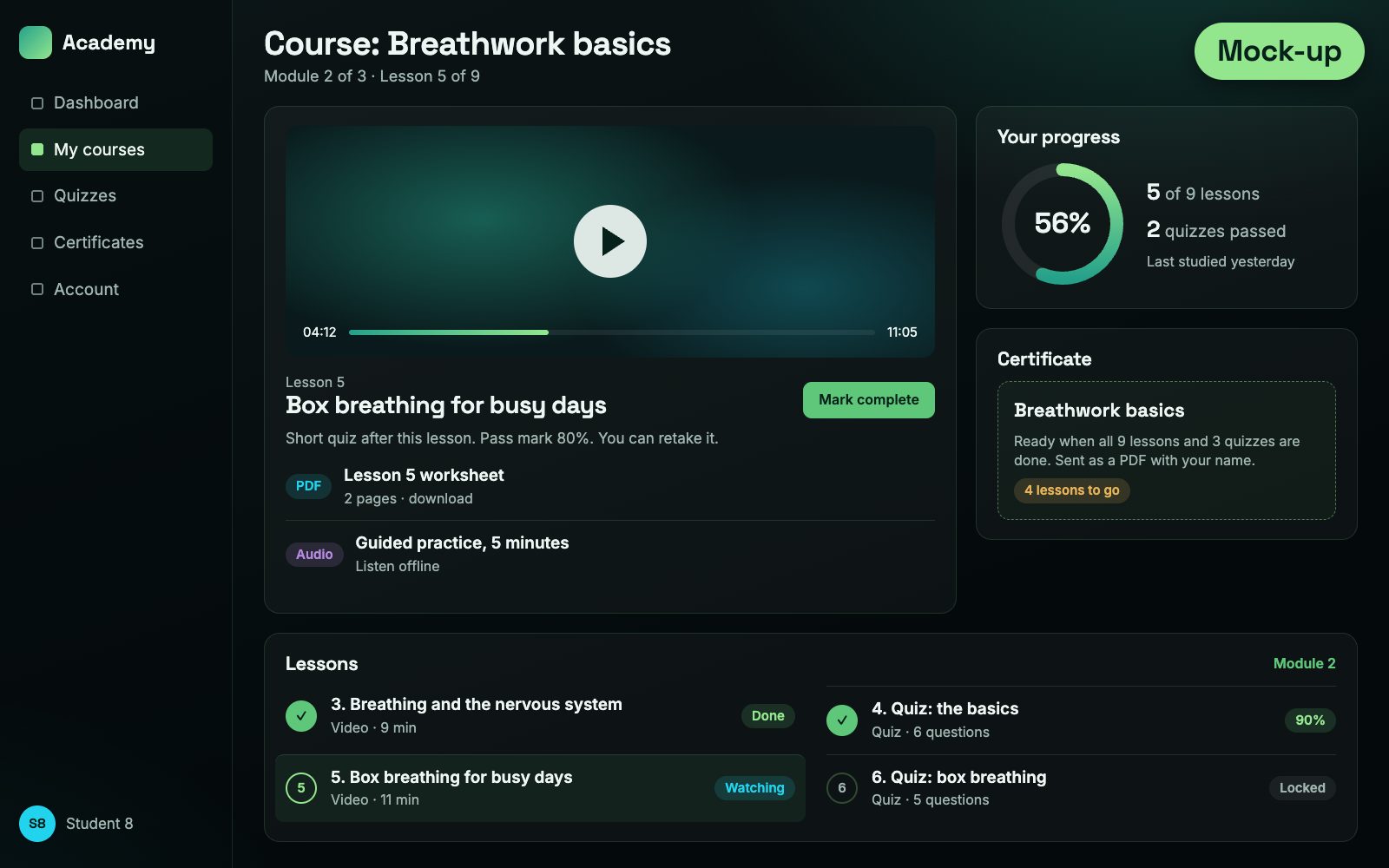The image size is (1389, 868).
Task: Click the Academy logo square
Action: pyautogui.click(x=36, y=43)
